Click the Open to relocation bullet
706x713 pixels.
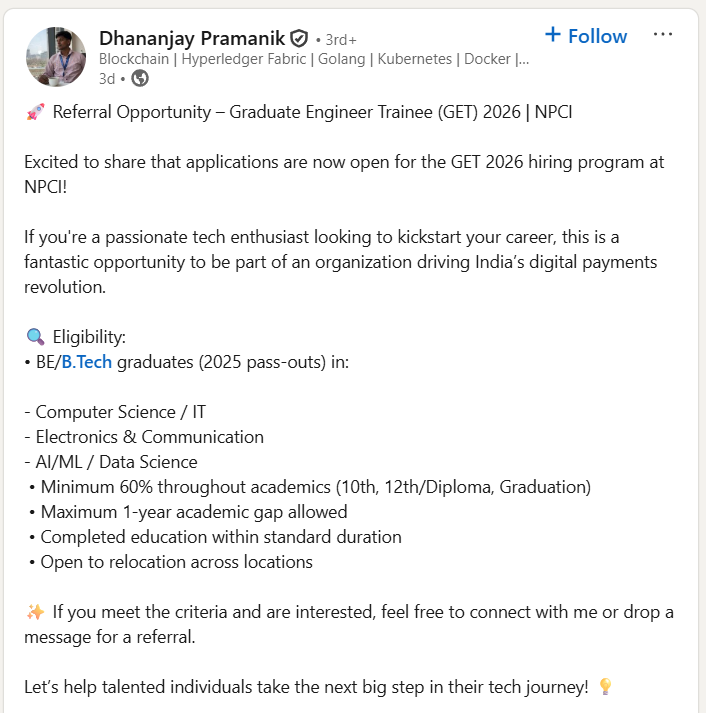[176, 562]
